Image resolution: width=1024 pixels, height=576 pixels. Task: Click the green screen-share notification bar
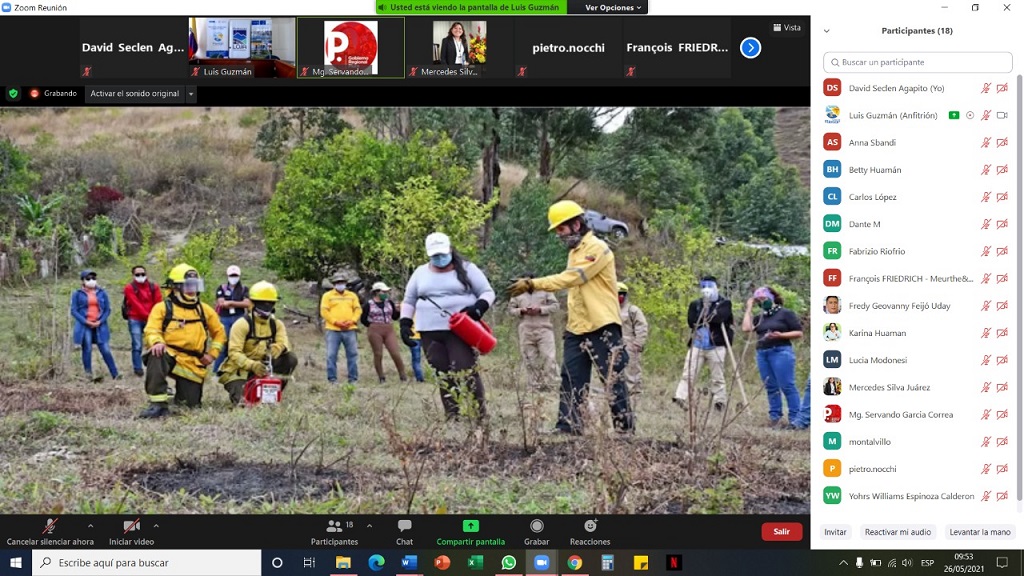click(x=472, y=7)
